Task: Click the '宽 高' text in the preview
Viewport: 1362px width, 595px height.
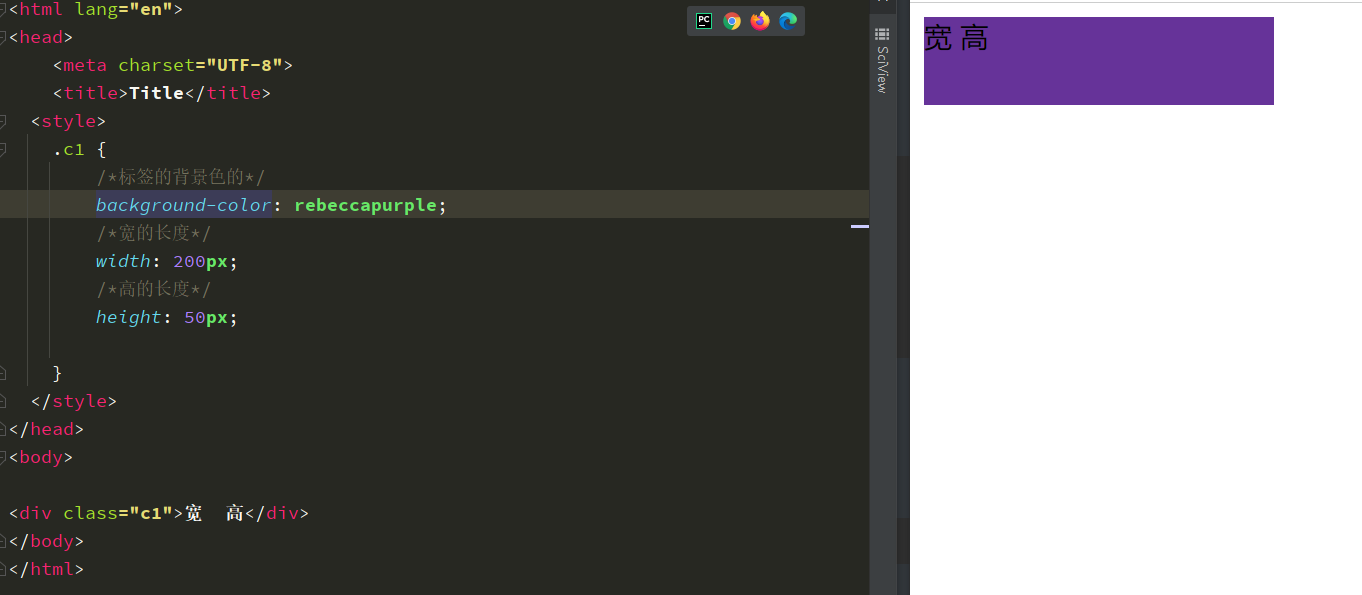Action: coord(956,38)
